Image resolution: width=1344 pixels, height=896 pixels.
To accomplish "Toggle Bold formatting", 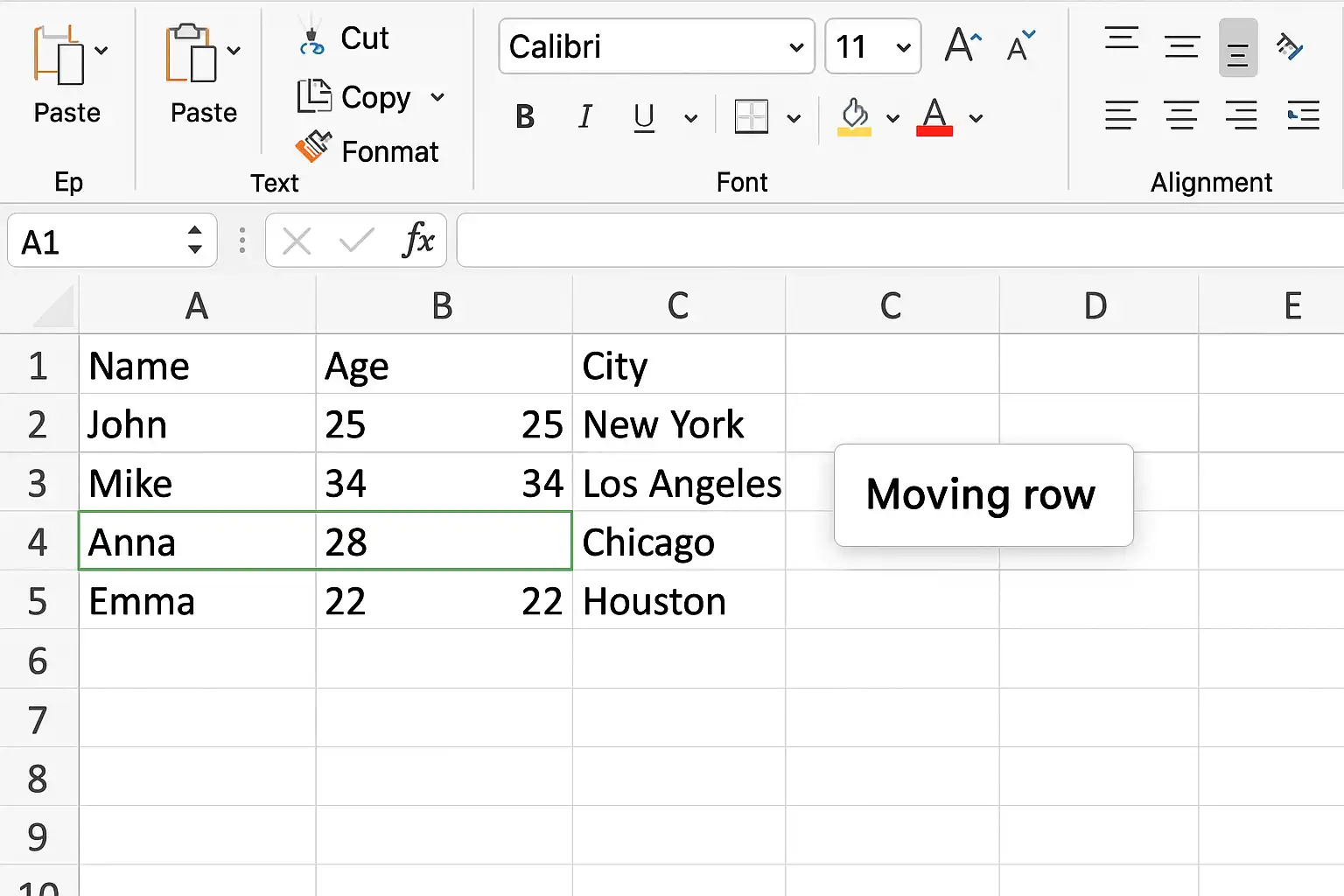I will [525, 116].
